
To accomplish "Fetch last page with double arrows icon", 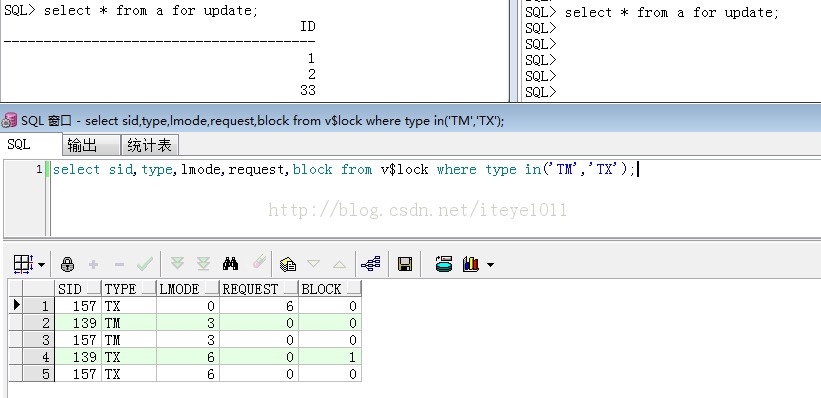I will click(x=203, y=263).
